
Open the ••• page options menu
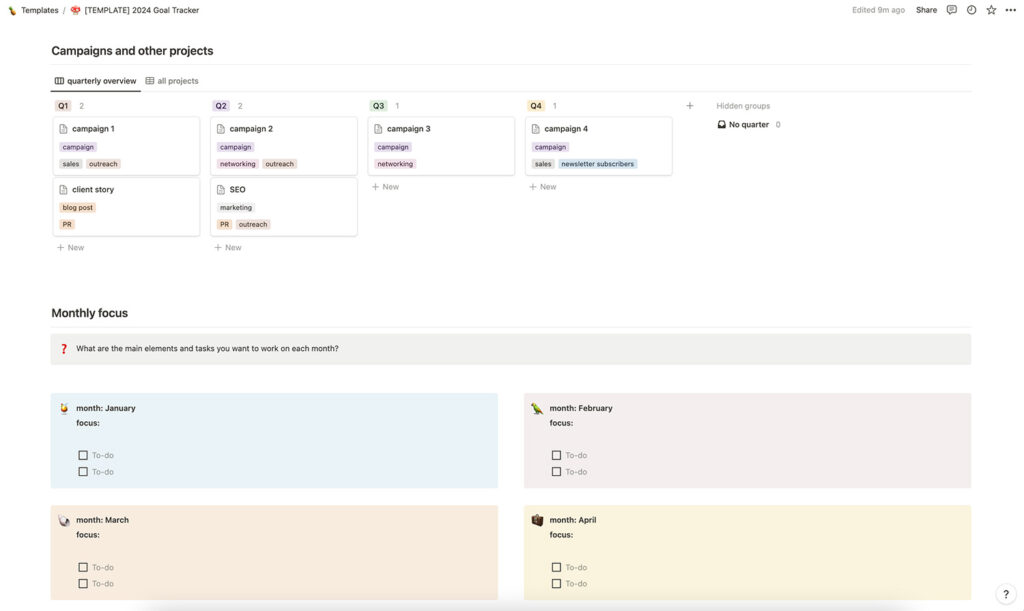click(1009, 9)
